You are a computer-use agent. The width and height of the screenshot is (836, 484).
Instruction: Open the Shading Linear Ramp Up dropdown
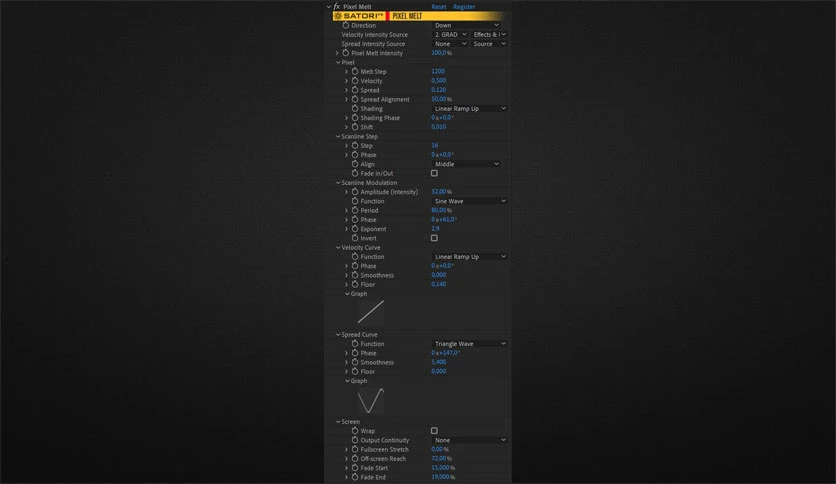[x=469, y=109]
